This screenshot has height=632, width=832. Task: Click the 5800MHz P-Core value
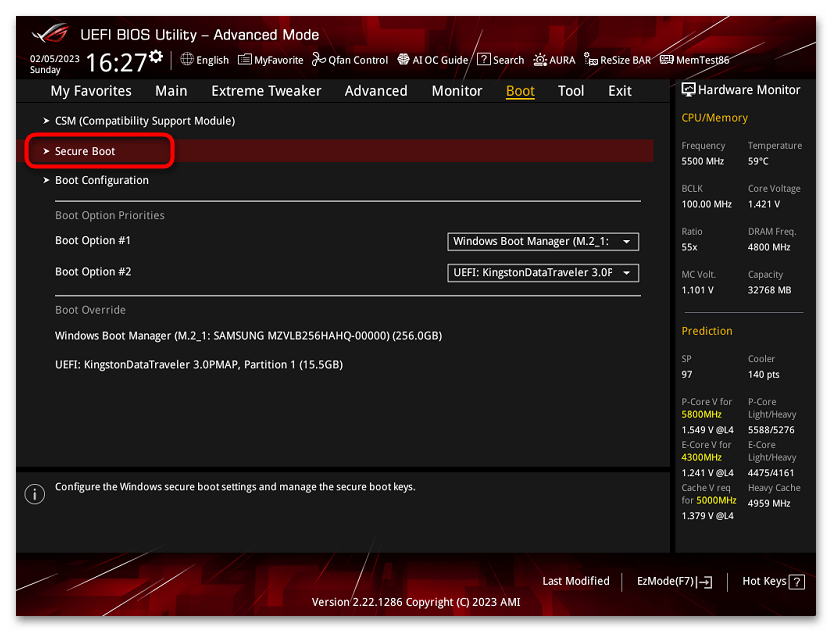pos(701,414)
